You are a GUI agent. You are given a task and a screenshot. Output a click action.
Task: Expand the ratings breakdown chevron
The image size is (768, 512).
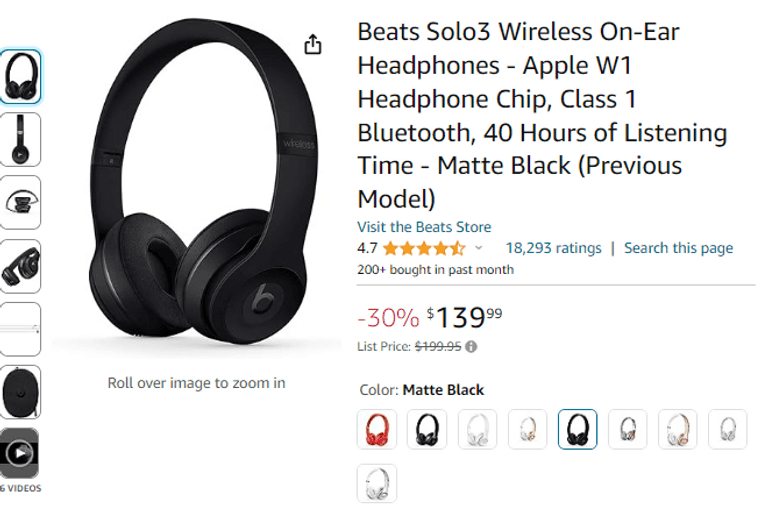pos(478,248)
